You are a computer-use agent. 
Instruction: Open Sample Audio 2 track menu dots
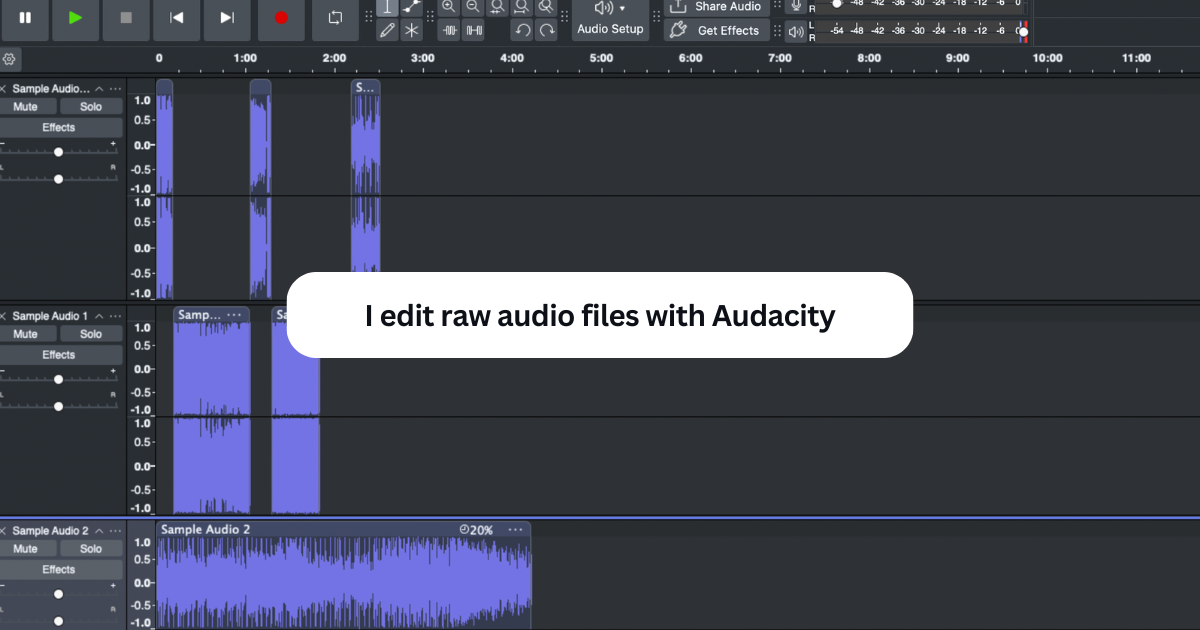[x=116, y=531]
